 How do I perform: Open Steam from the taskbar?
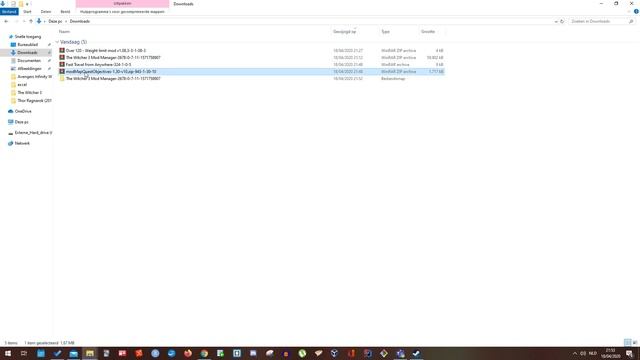[x=416, y=353]
